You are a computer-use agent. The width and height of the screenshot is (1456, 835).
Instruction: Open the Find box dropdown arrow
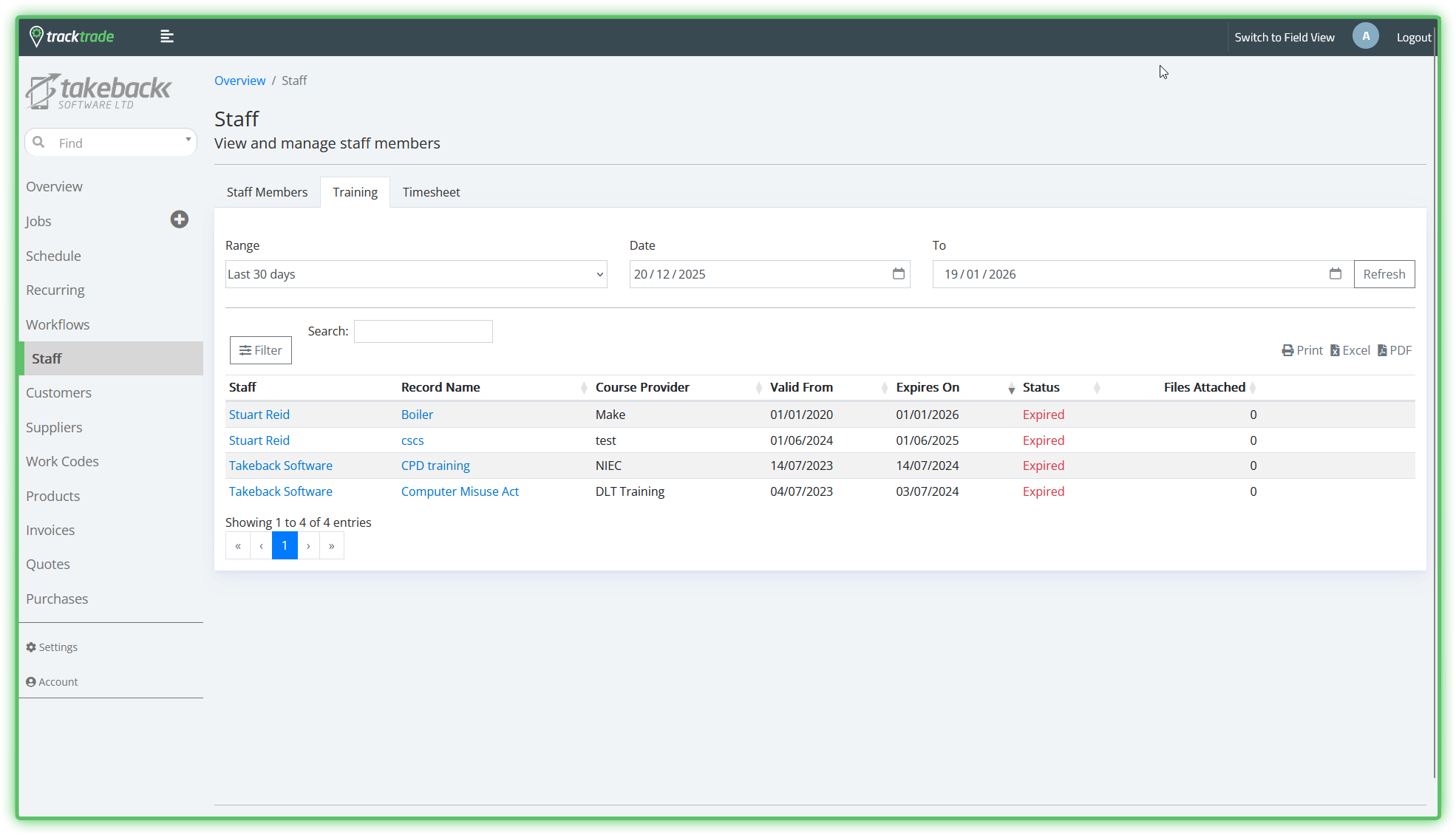point(188,140)
